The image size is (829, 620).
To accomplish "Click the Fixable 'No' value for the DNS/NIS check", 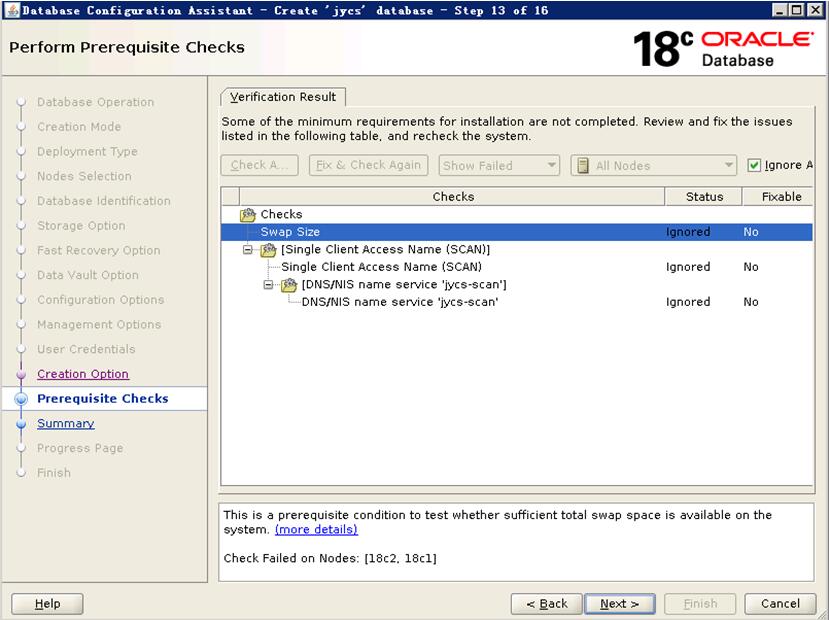I will [x=751, y=302].
